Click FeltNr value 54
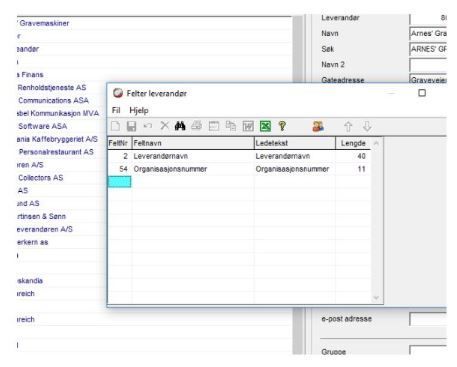 [x=120, y=169]
